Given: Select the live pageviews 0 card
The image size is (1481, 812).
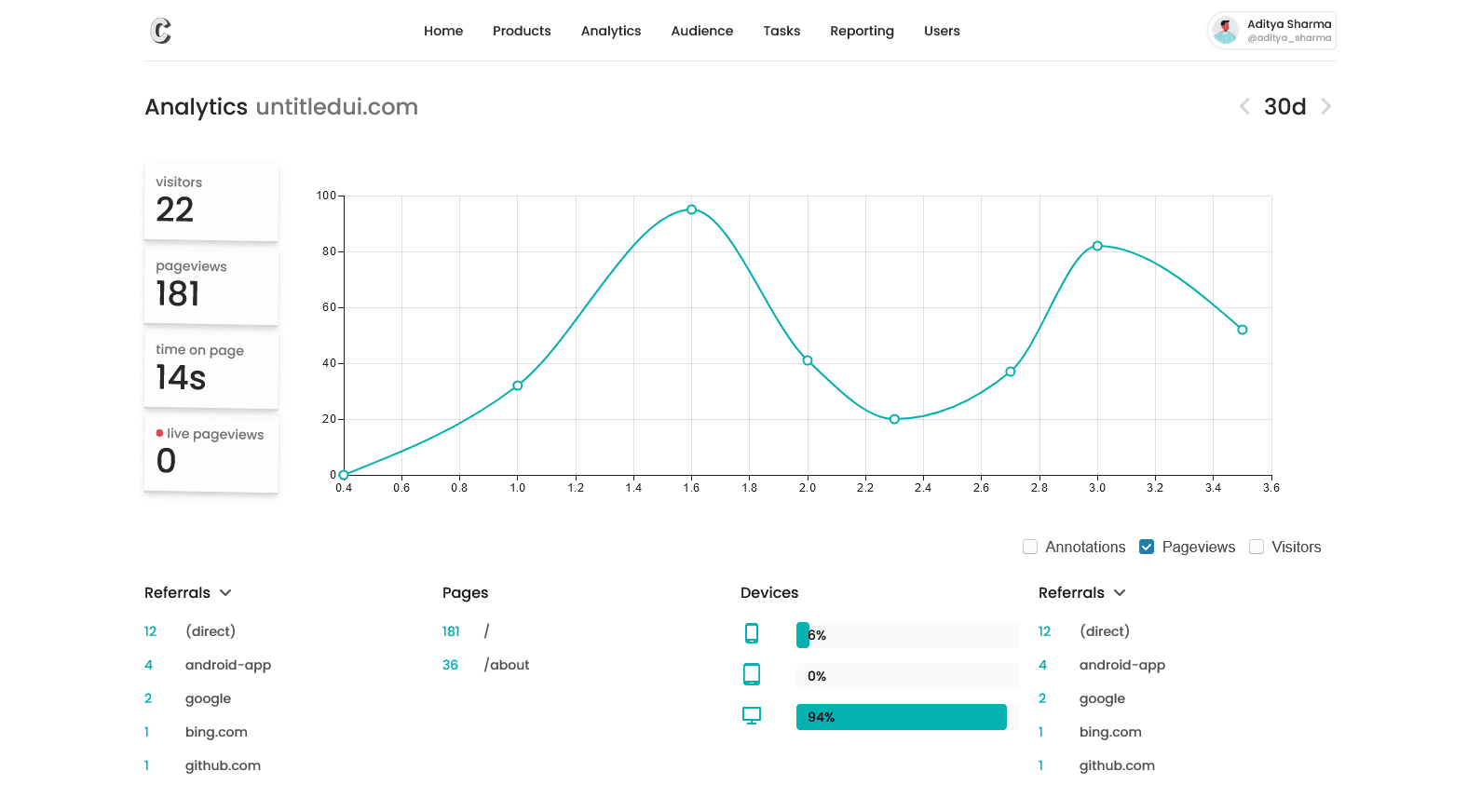Looking at the screenshot, I should click(211, 453).
